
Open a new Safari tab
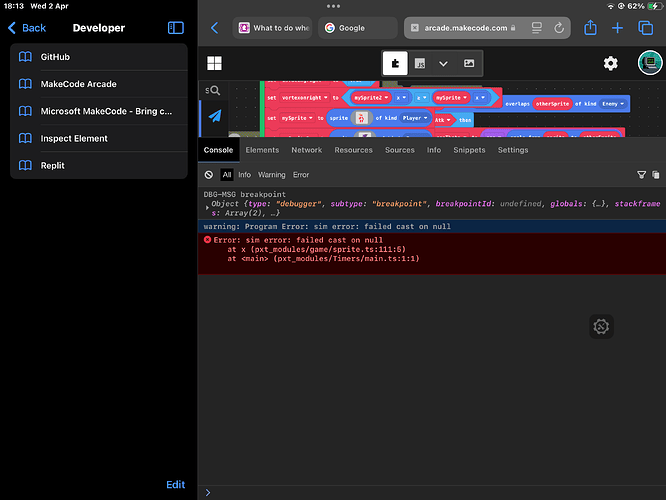(617, 28)
